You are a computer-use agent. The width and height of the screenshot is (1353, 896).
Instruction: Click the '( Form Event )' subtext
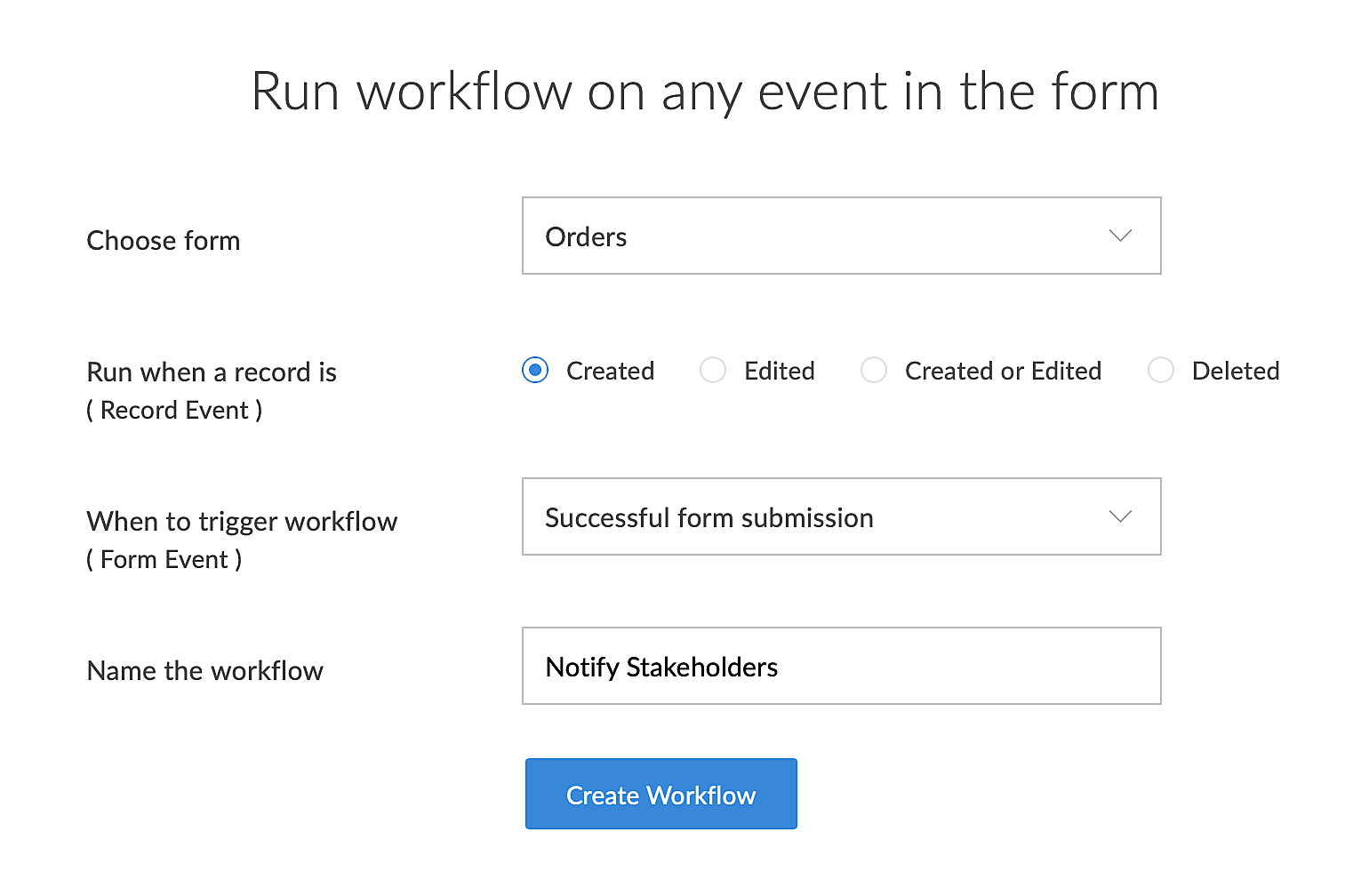(x=164, y=560)
